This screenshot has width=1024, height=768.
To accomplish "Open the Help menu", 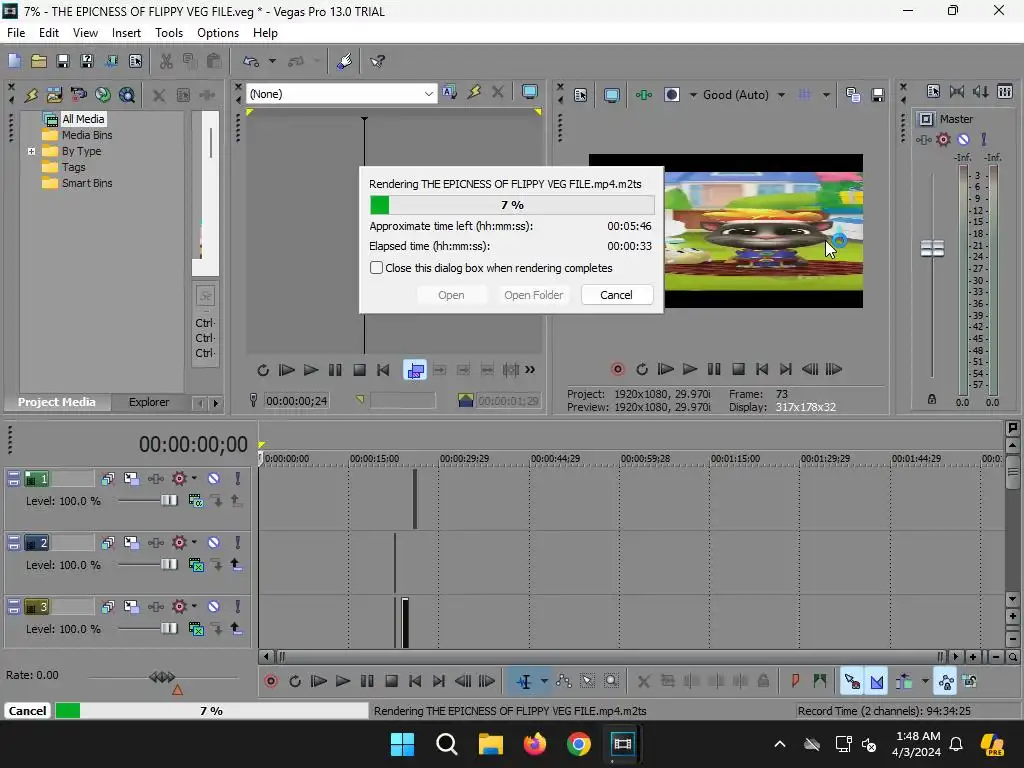I will click(265, 33).
